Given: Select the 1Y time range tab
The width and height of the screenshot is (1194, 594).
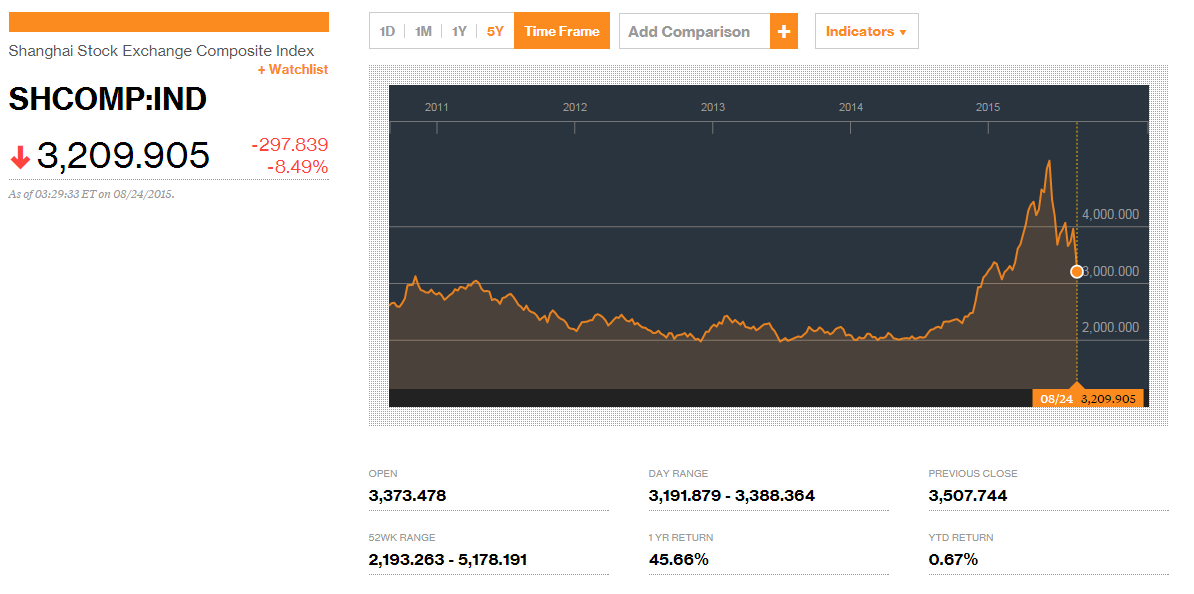Looking at the screenshot, I should point(459,31).
